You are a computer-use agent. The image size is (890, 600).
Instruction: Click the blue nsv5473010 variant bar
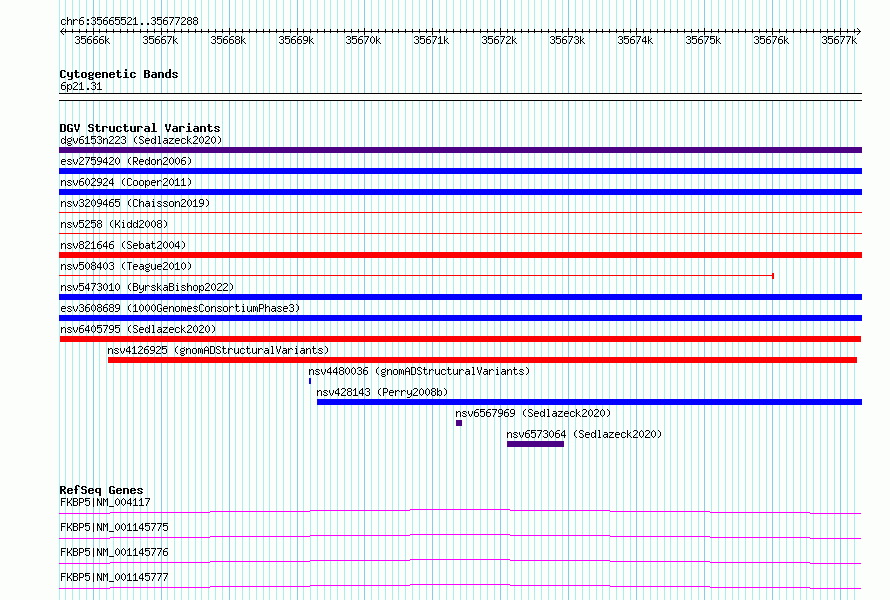(460, 297)
